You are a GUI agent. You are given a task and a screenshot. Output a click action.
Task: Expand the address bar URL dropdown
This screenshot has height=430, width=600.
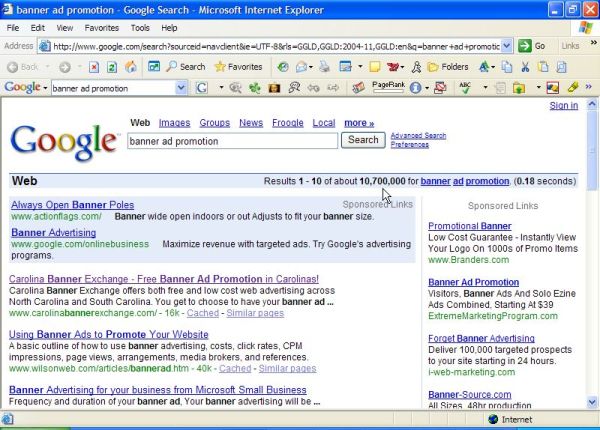click(507, 46)
